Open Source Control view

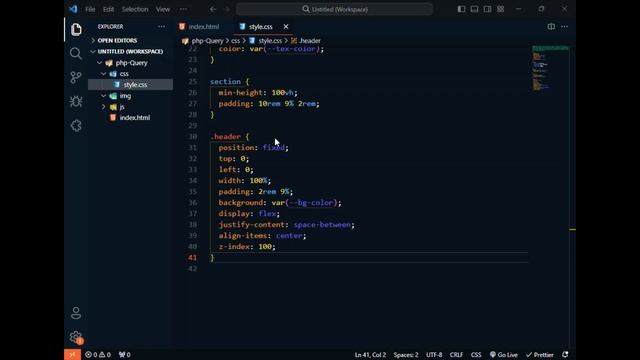tap(76, 77)
